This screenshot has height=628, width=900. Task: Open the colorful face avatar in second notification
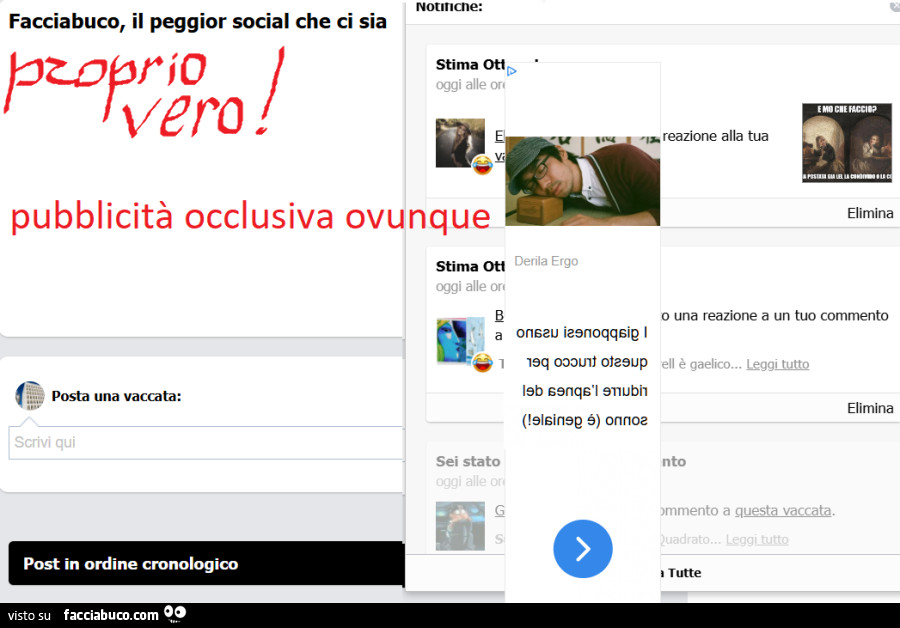(460, 341)
